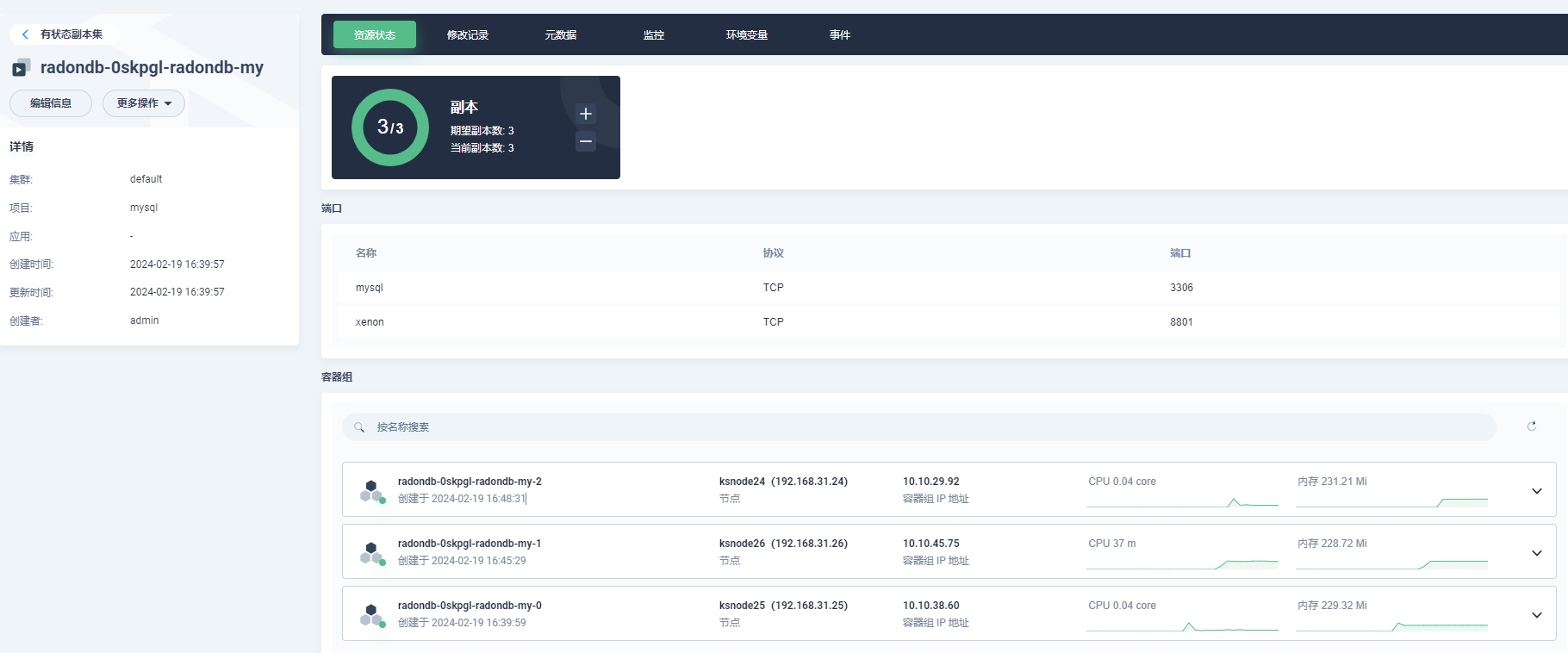Switch to the 修改记录 tab
The image size is (1568, 653).
click(x=468, y=34)
